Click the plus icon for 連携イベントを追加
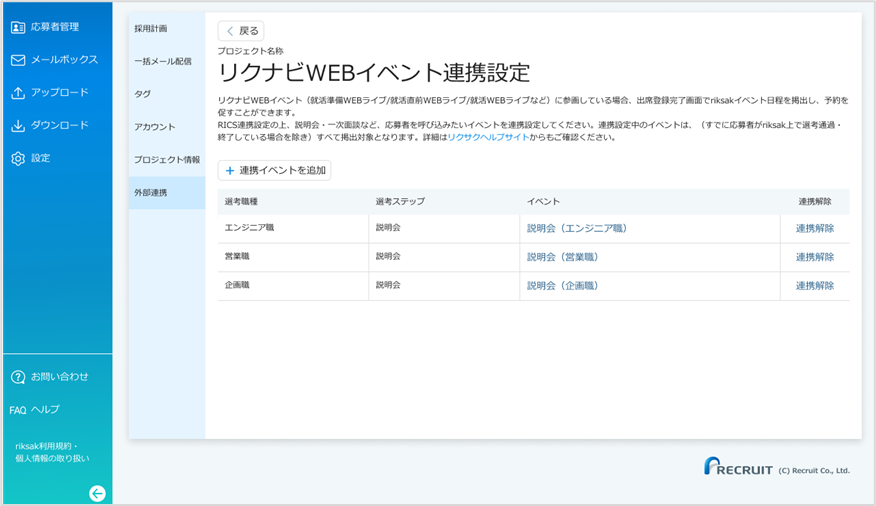The image size is (876, 506). pos(230,170)
